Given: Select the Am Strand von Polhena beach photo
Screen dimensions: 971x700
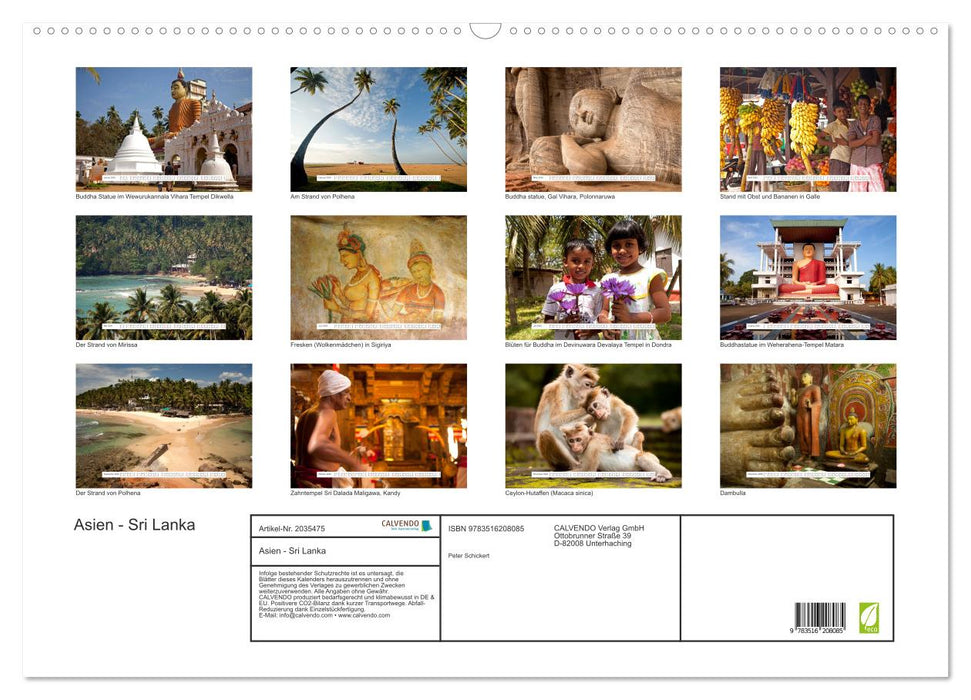Looking at the screenshot, I should tap(378, 128).
